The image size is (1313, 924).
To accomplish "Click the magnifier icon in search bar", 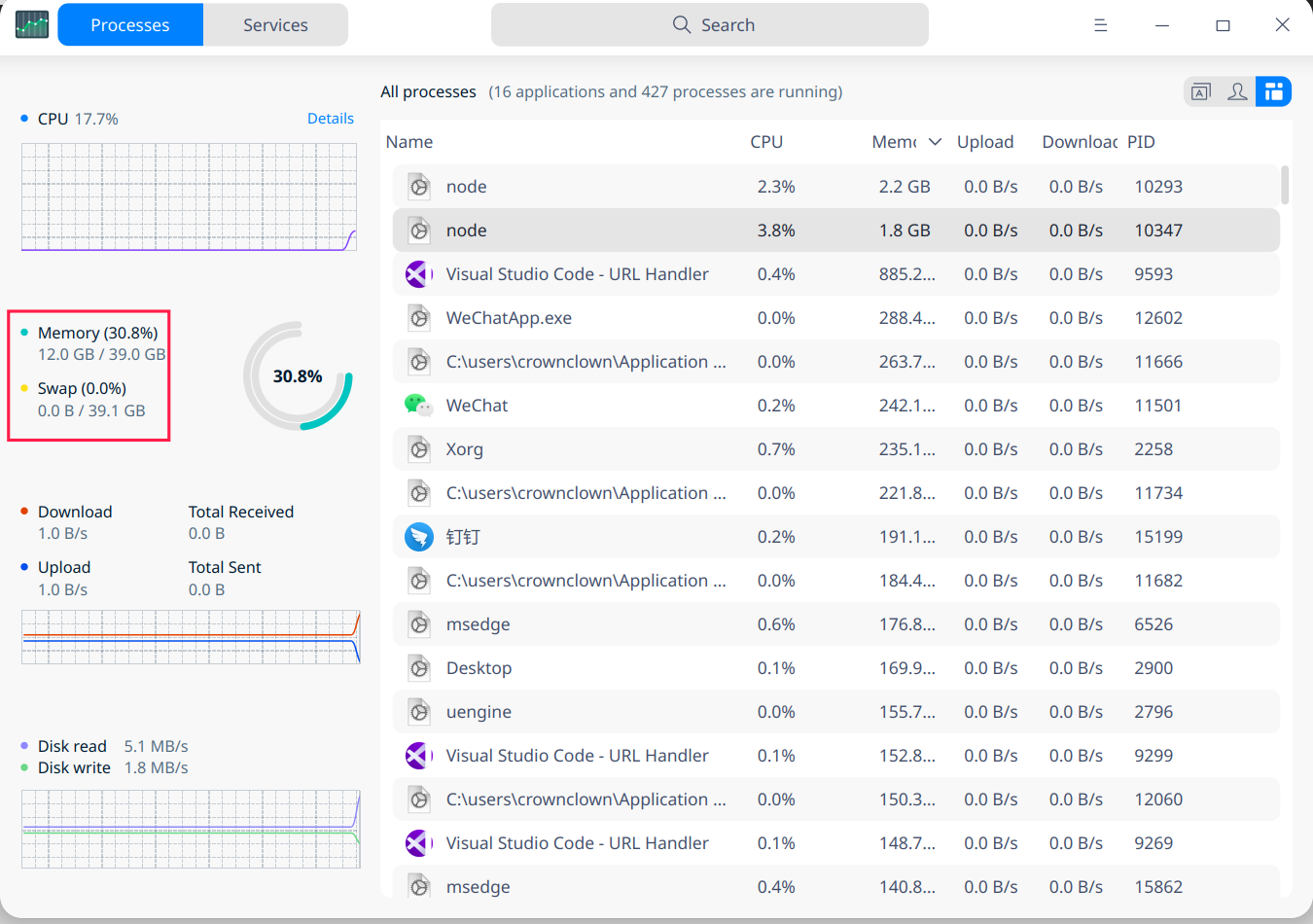I will (x=682, y=25).
